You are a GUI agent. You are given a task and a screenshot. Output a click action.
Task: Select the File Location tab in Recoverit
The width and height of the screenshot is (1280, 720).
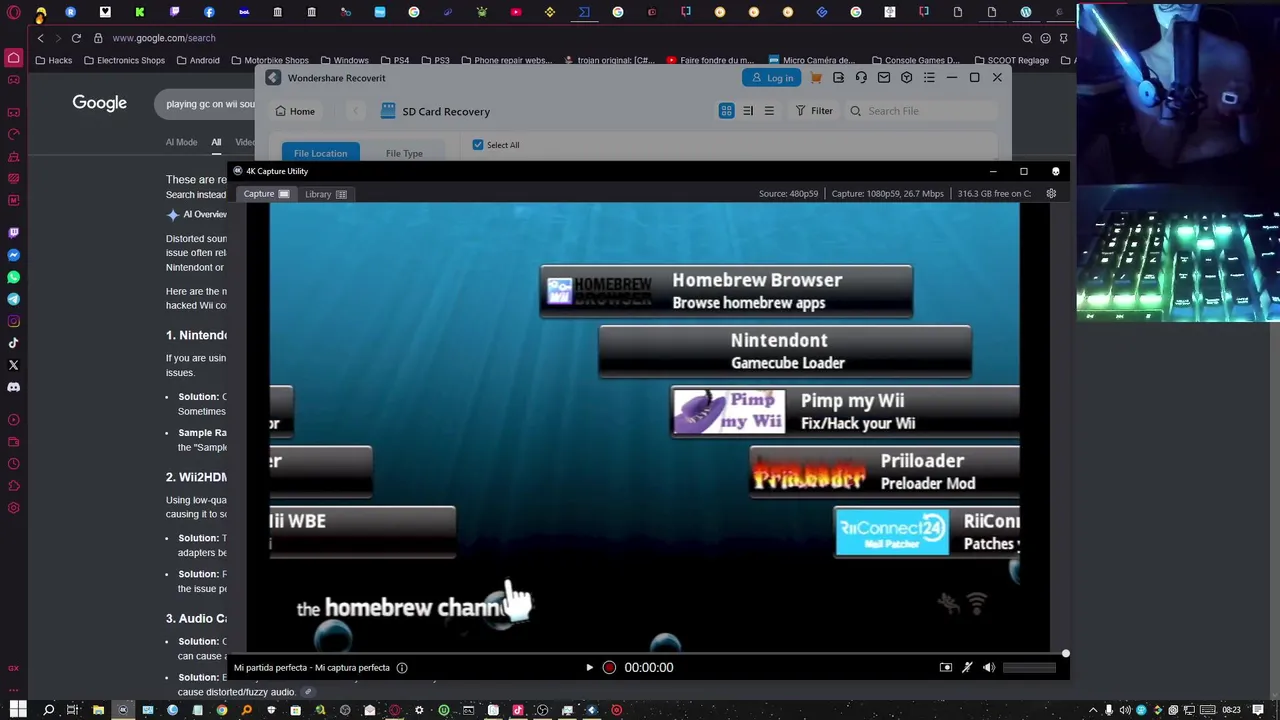coord(320,153)
